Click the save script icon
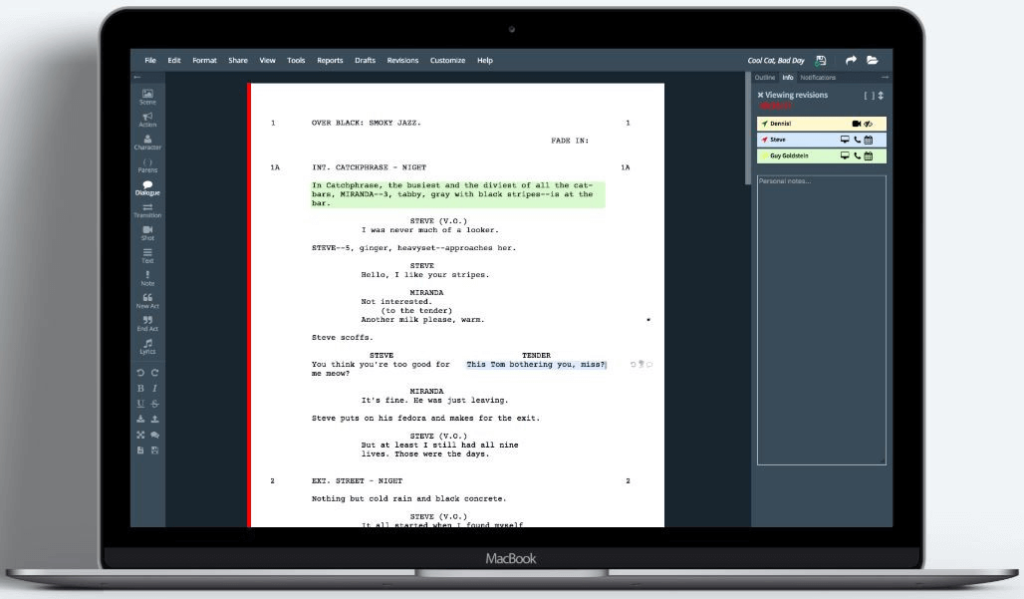The image size is (1024, 599). (x=821, y=60)
